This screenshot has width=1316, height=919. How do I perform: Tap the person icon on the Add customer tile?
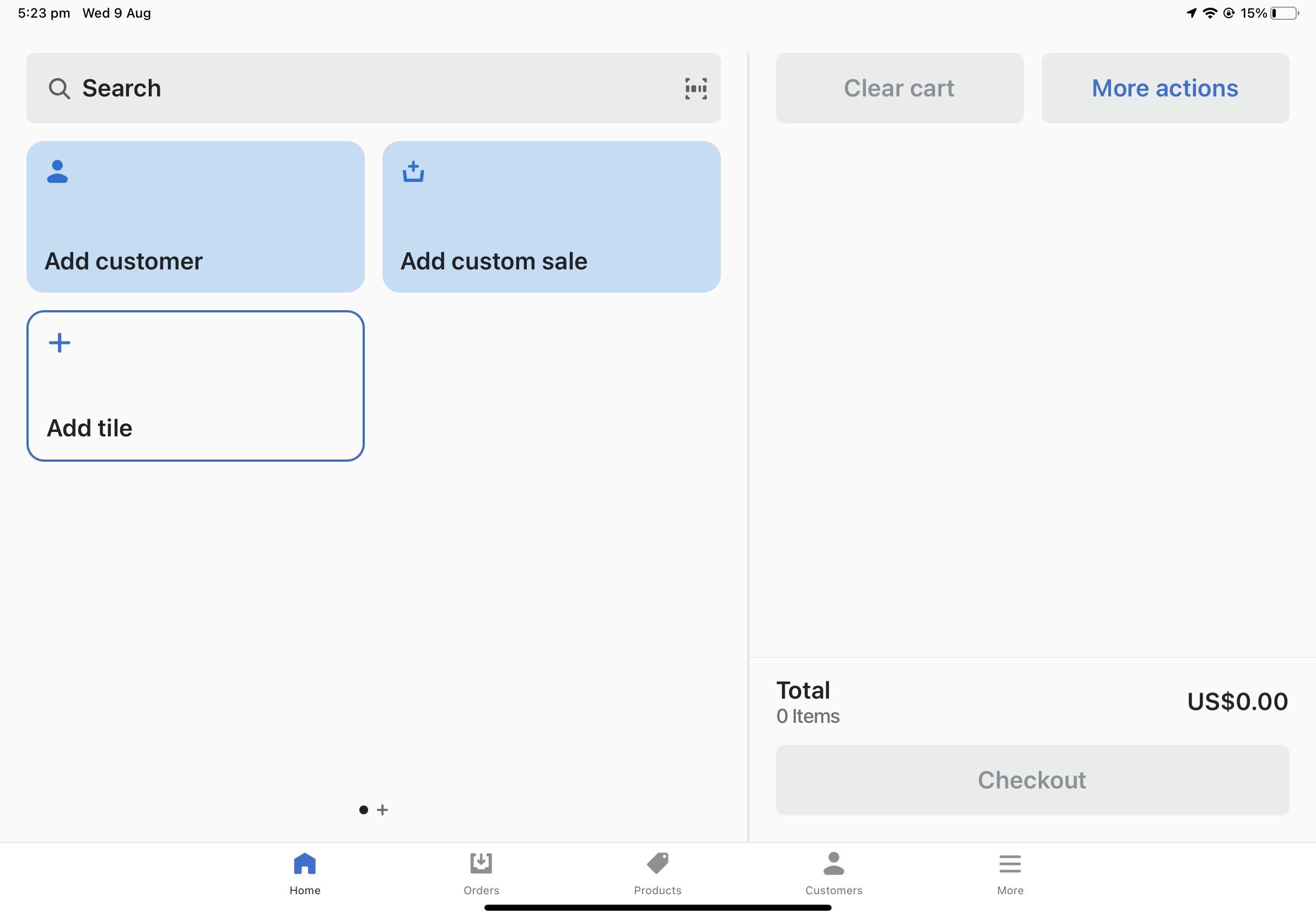[57, 171]
